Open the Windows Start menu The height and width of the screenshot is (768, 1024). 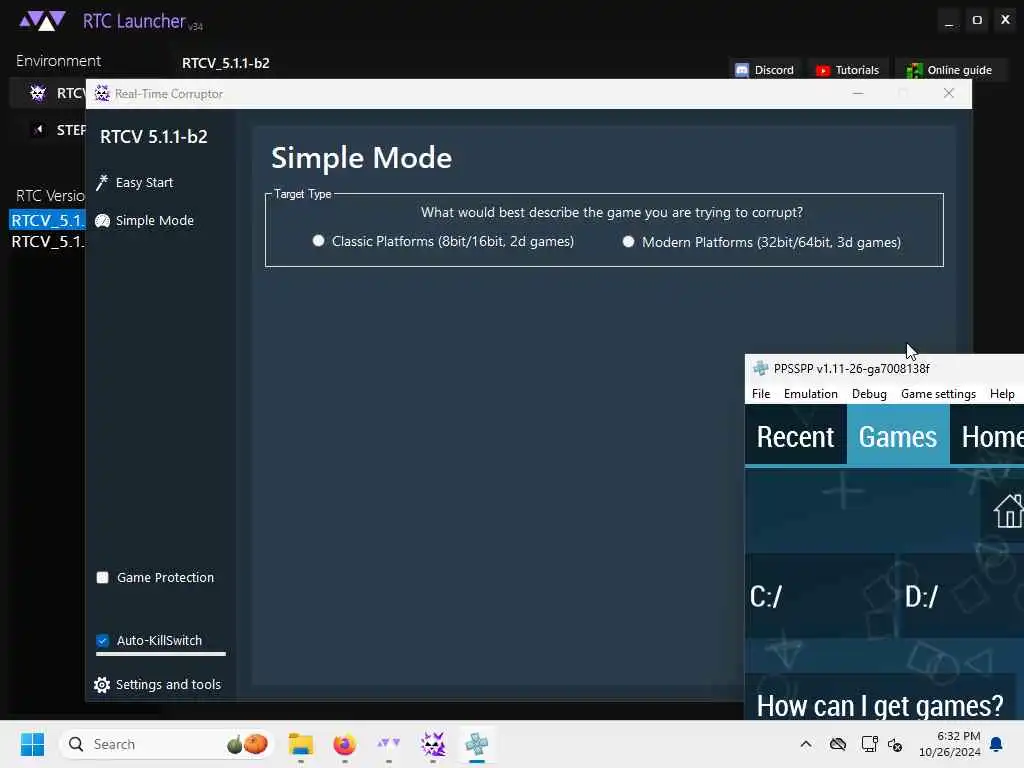[x=32, y=744]
